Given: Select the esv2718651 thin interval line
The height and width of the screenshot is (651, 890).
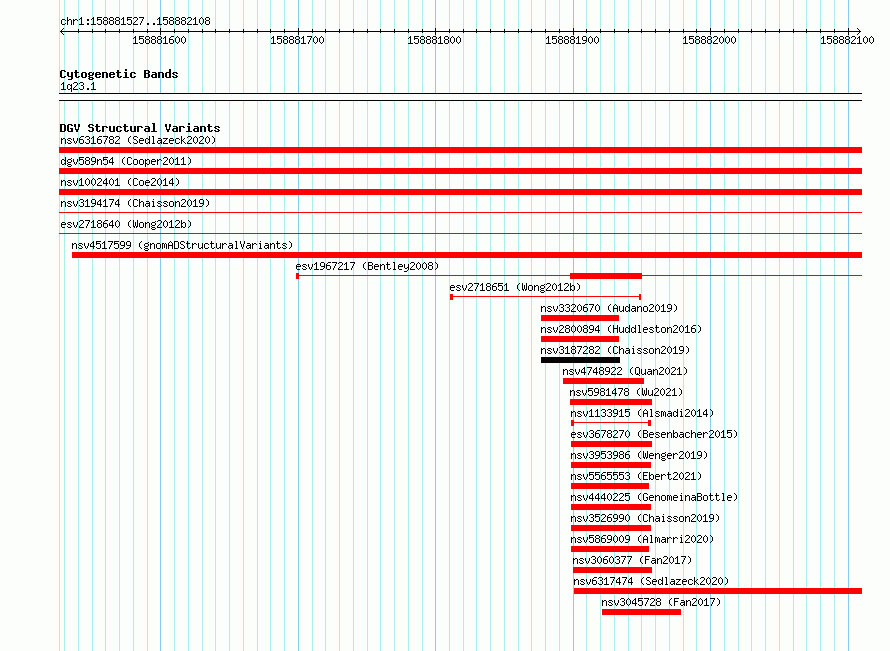Looking at the screenshot, I should click(545, 297).
